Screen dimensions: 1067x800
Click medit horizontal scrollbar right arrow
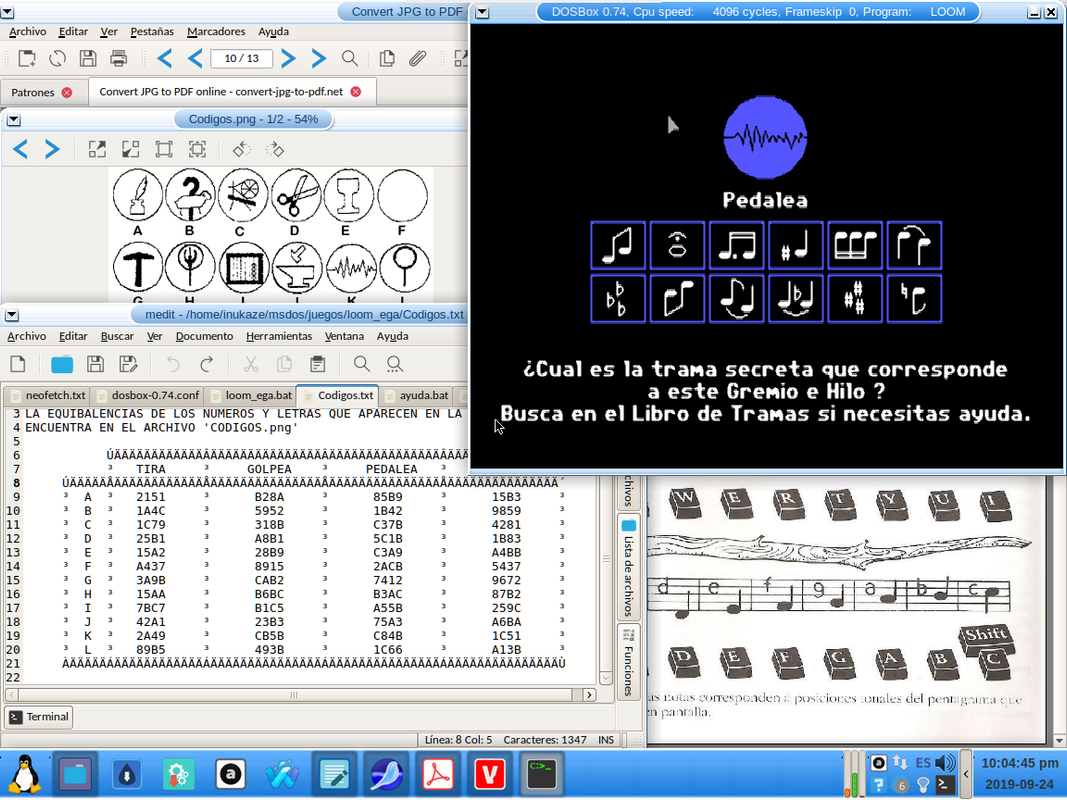click(x=589, y=695)
